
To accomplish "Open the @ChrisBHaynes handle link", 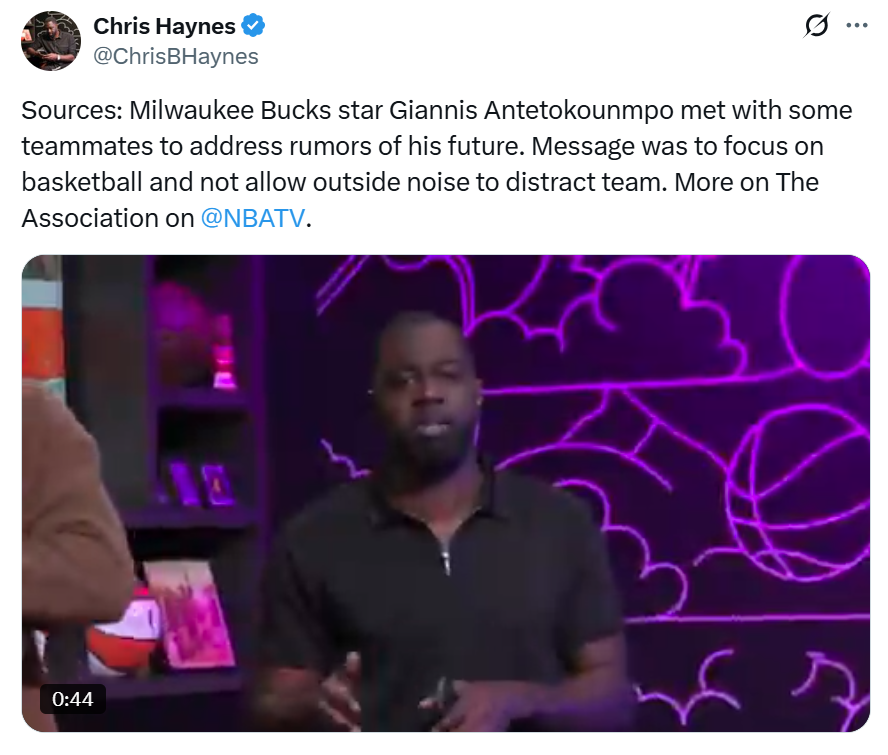I will (176, 56).
